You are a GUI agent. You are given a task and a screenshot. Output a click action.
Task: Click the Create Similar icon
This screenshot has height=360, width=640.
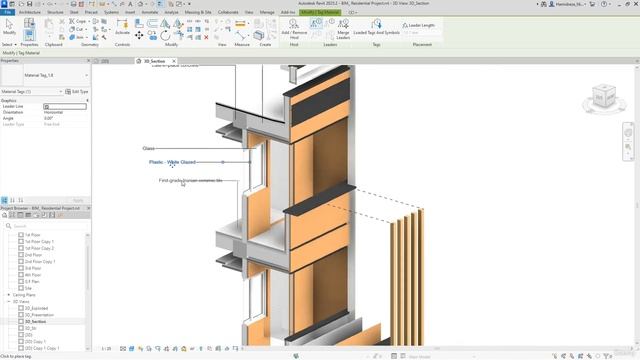[x=258, y=36]
